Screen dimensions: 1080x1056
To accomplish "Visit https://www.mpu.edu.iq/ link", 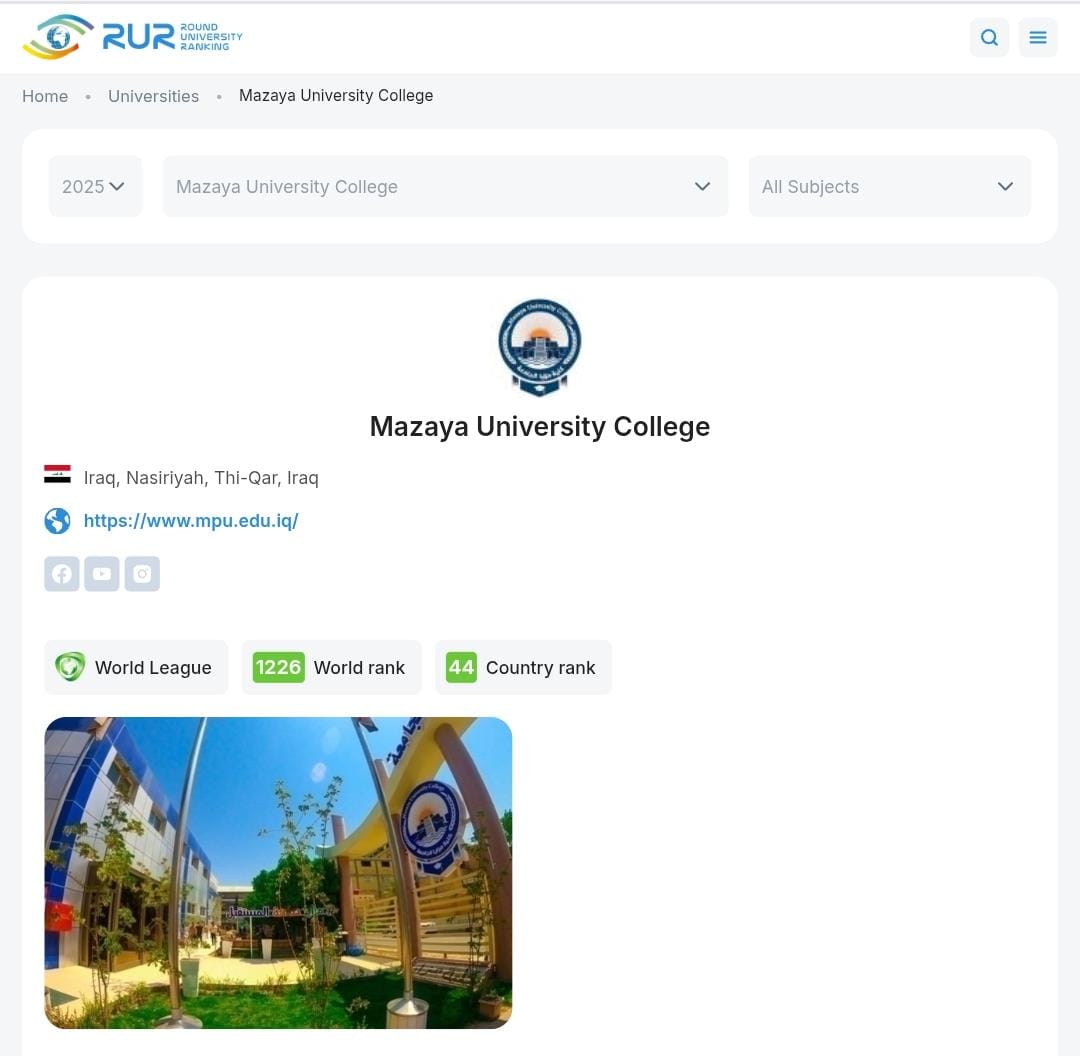I will 191,521.
